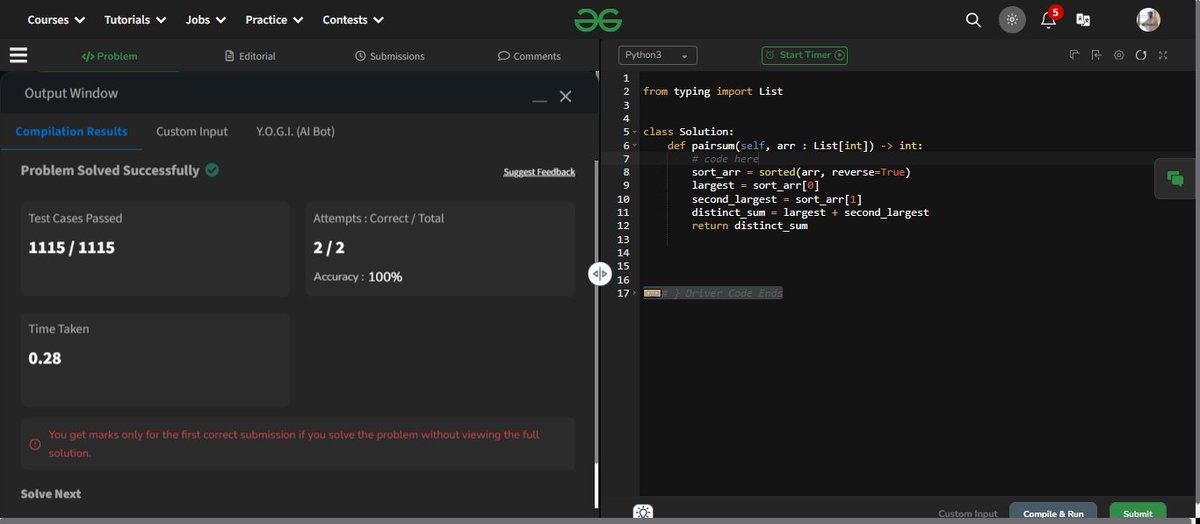Expand the Courses menu
The image size is (1200, 524).
coord(56,20)
